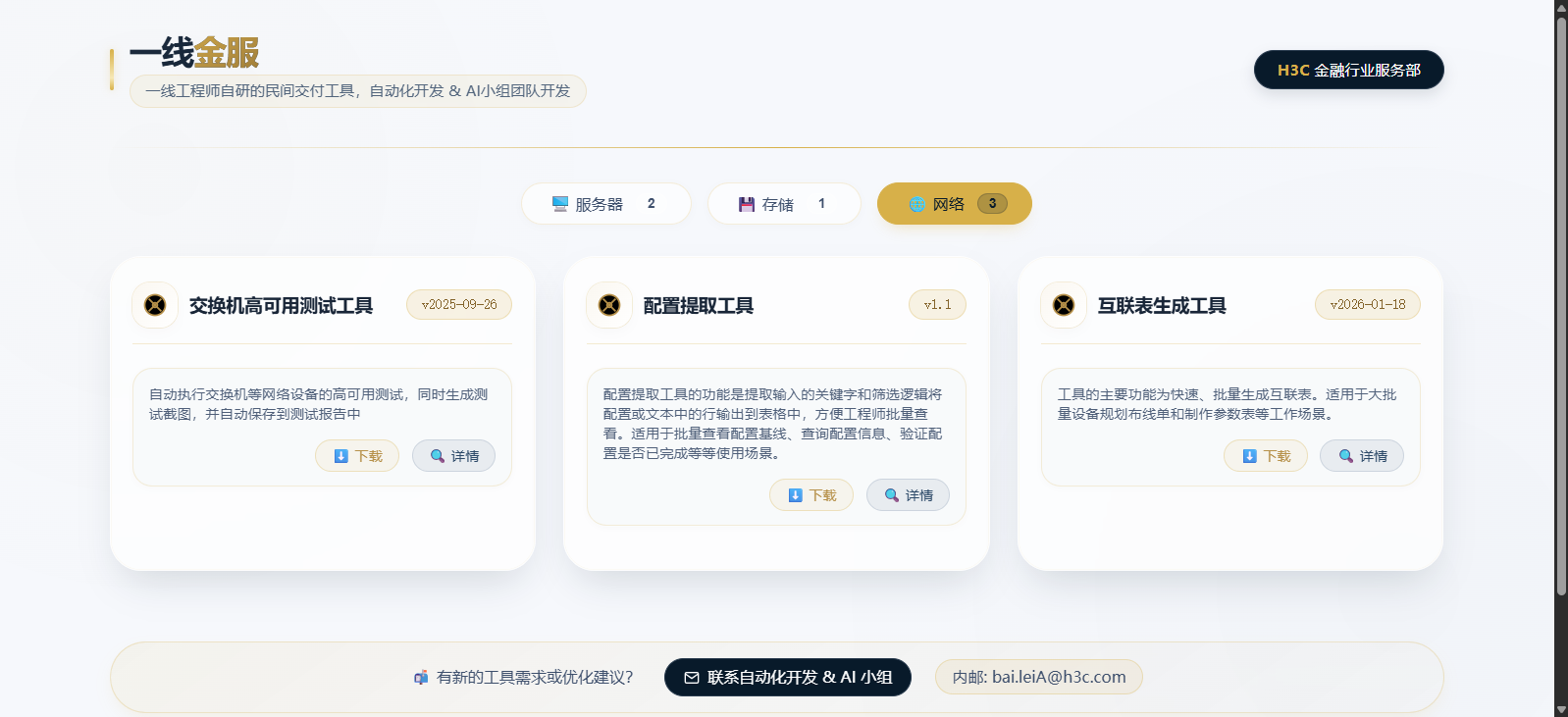Click the mailbox icon beside suggestion text
The image size is (1568, 717).
tap(421, 678)
